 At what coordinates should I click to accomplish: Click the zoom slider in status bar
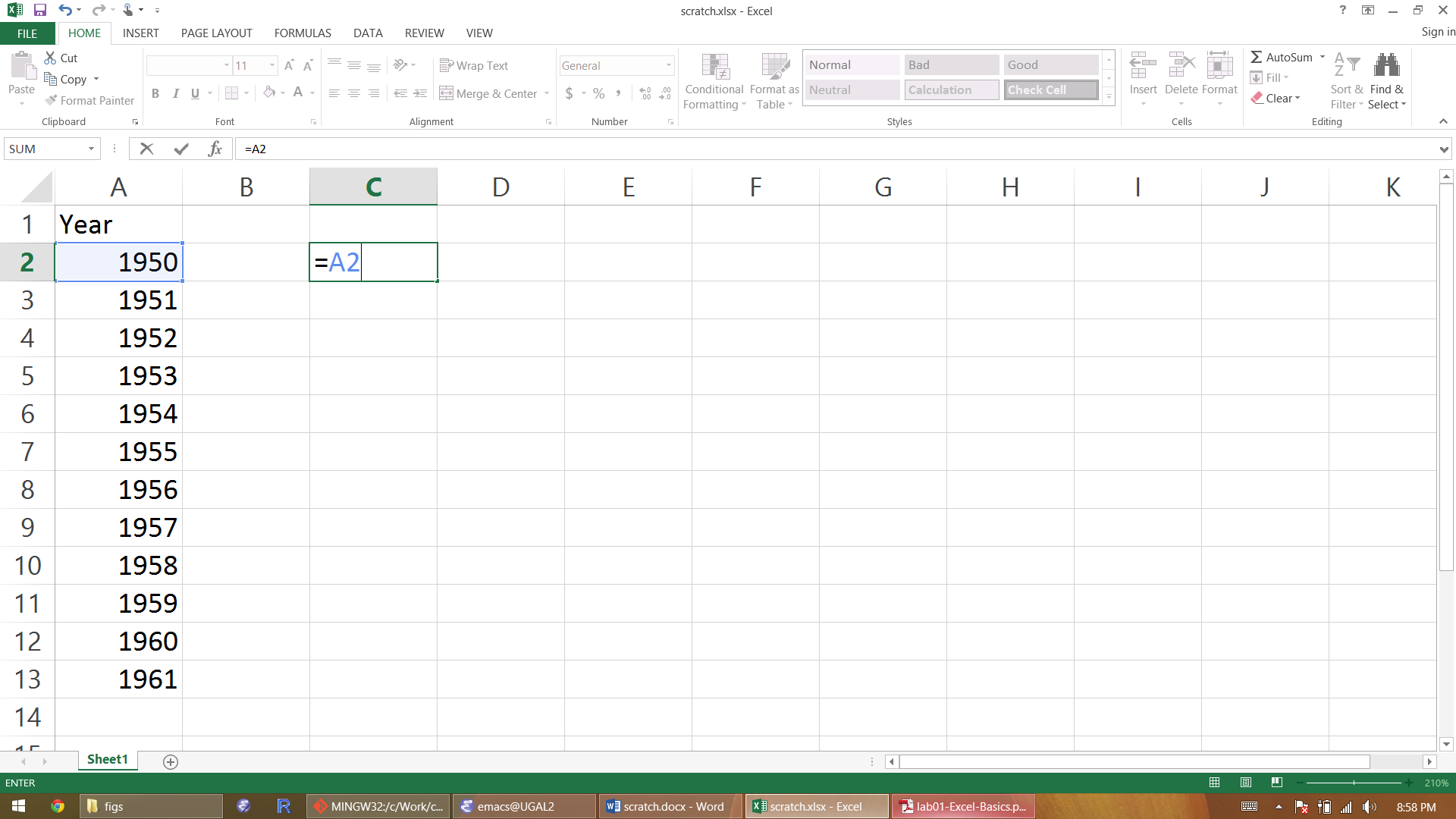tap(1354, 783)
